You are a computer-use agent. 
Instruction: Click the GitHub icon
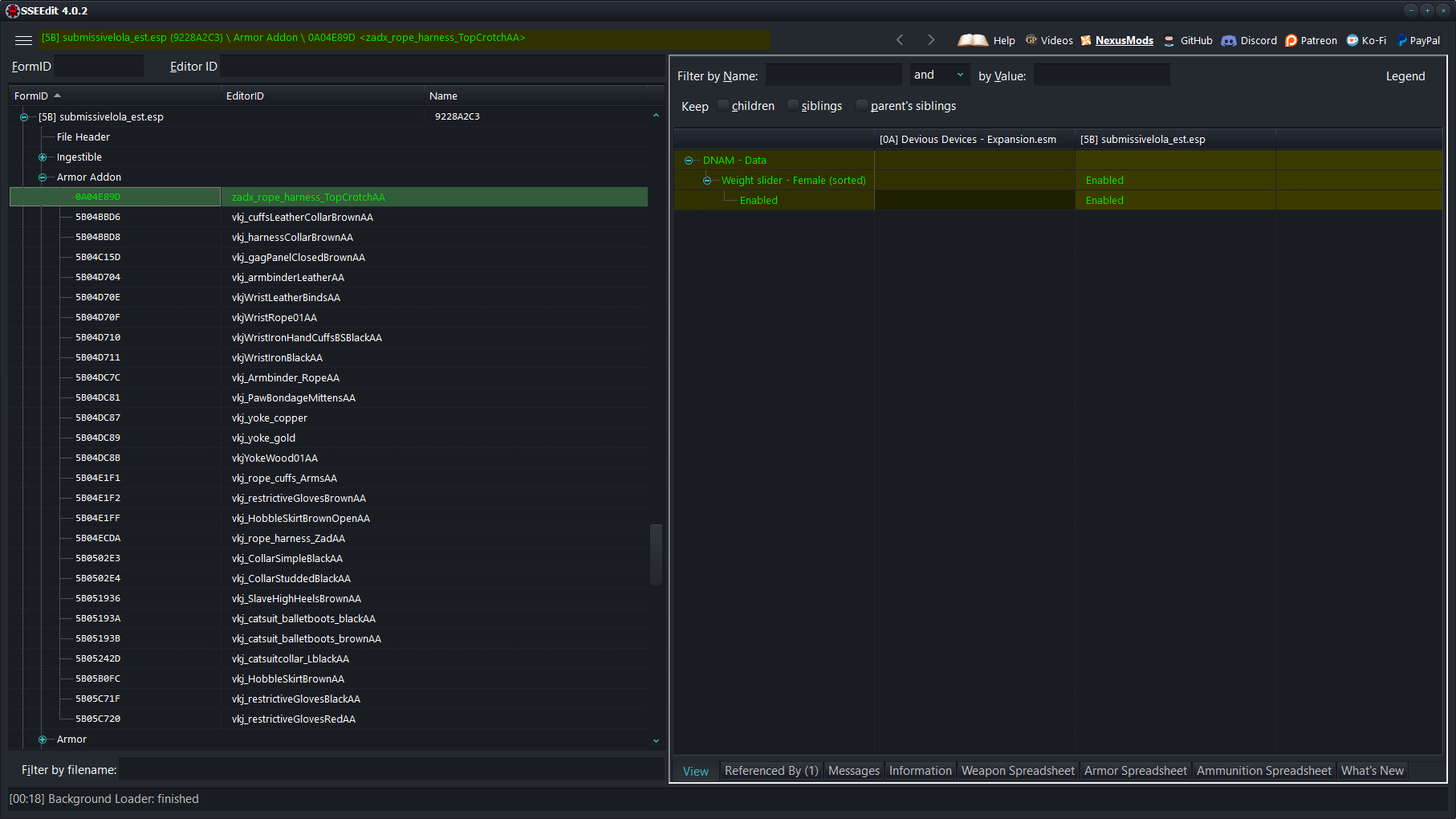pyautogui.click(x=1169, y=40)
